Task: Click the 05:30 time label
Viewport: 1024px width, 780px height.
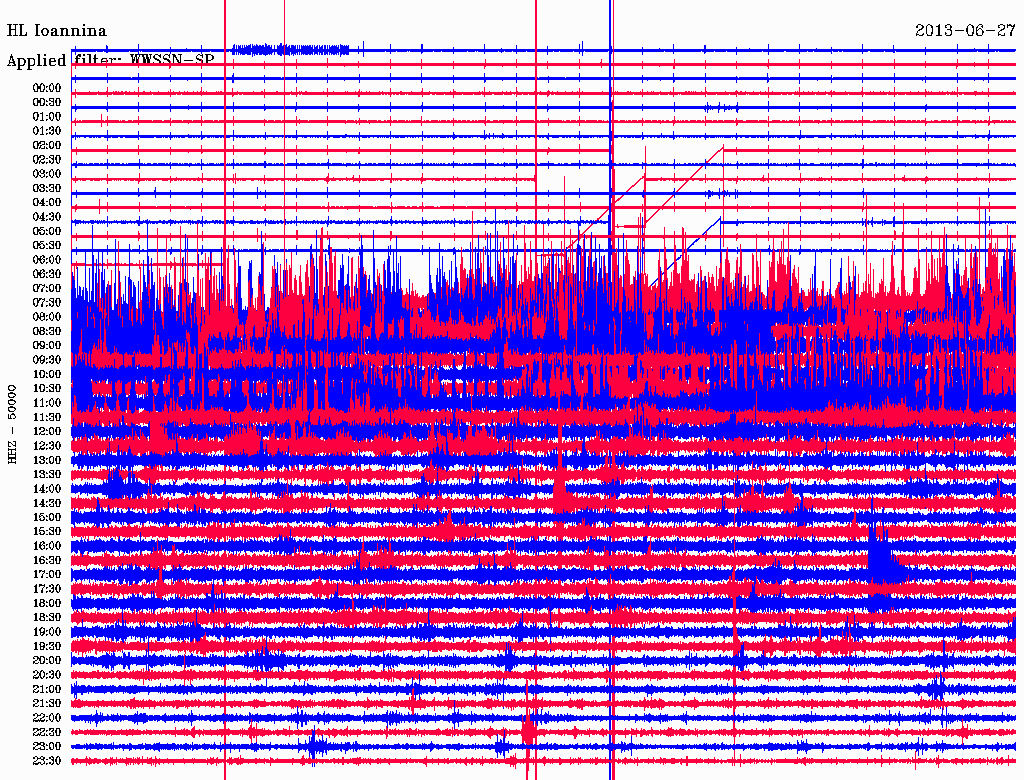Action: pos(47,246)
